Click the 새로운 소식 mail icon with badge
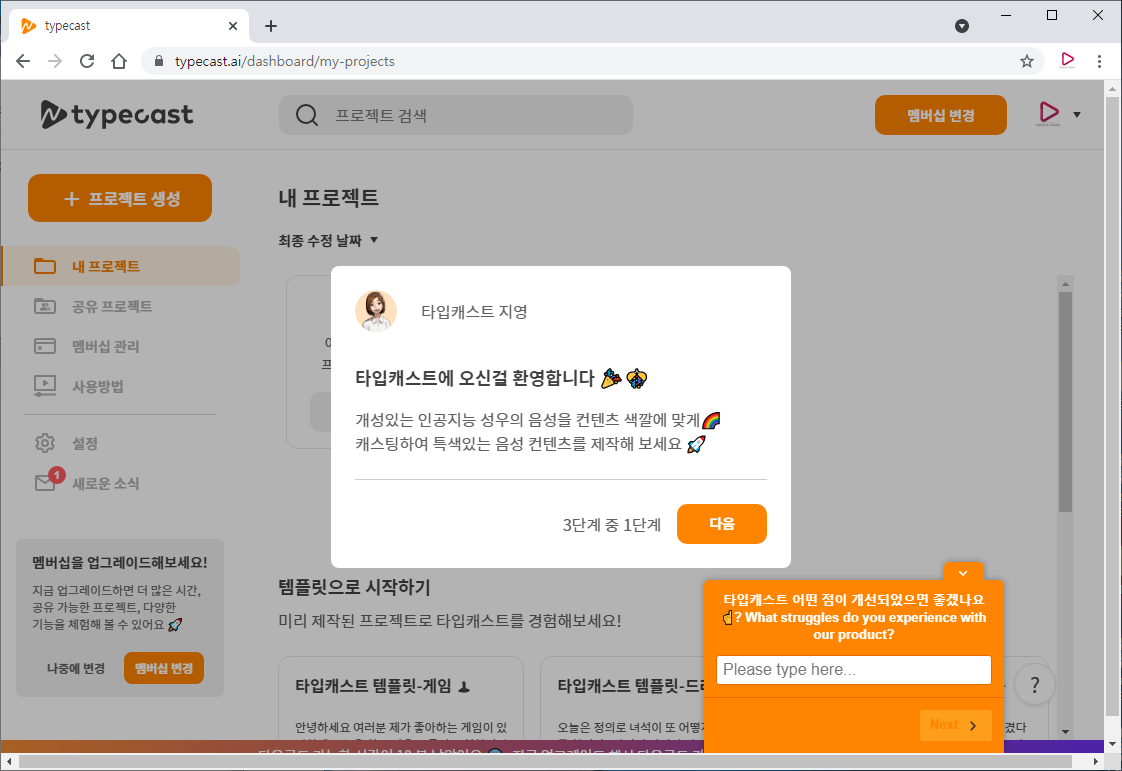The width and height of the screenshot is (1122, 771). coord(48,480)
